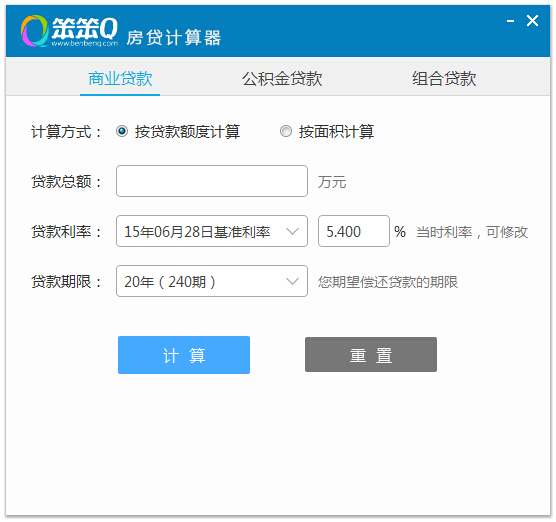Image resolution: width=556 pixels, height=522 pixels.
Task: Click the 贷款利率： label
Action: pyautogui.click(x=66, y=232)
